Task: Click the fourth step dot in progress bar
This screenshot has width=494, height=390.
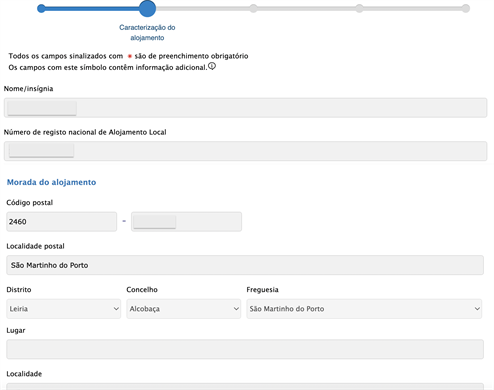Action: (x=359, y=9)
